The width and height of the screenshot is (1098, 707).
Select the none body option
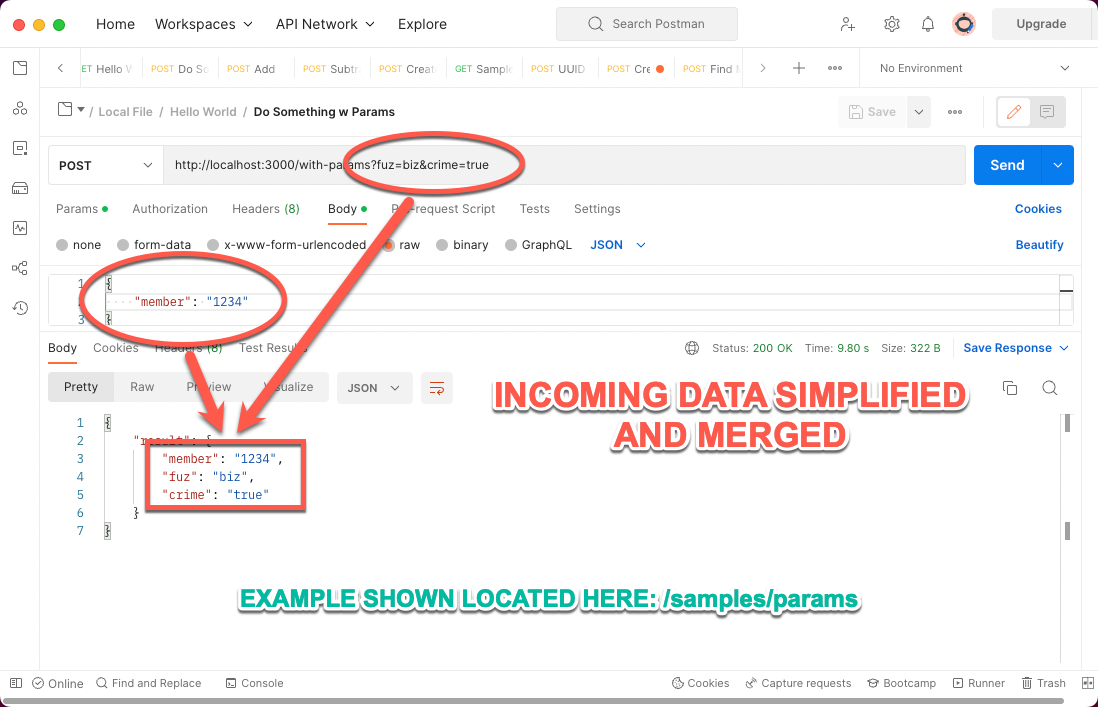point(78,245)
